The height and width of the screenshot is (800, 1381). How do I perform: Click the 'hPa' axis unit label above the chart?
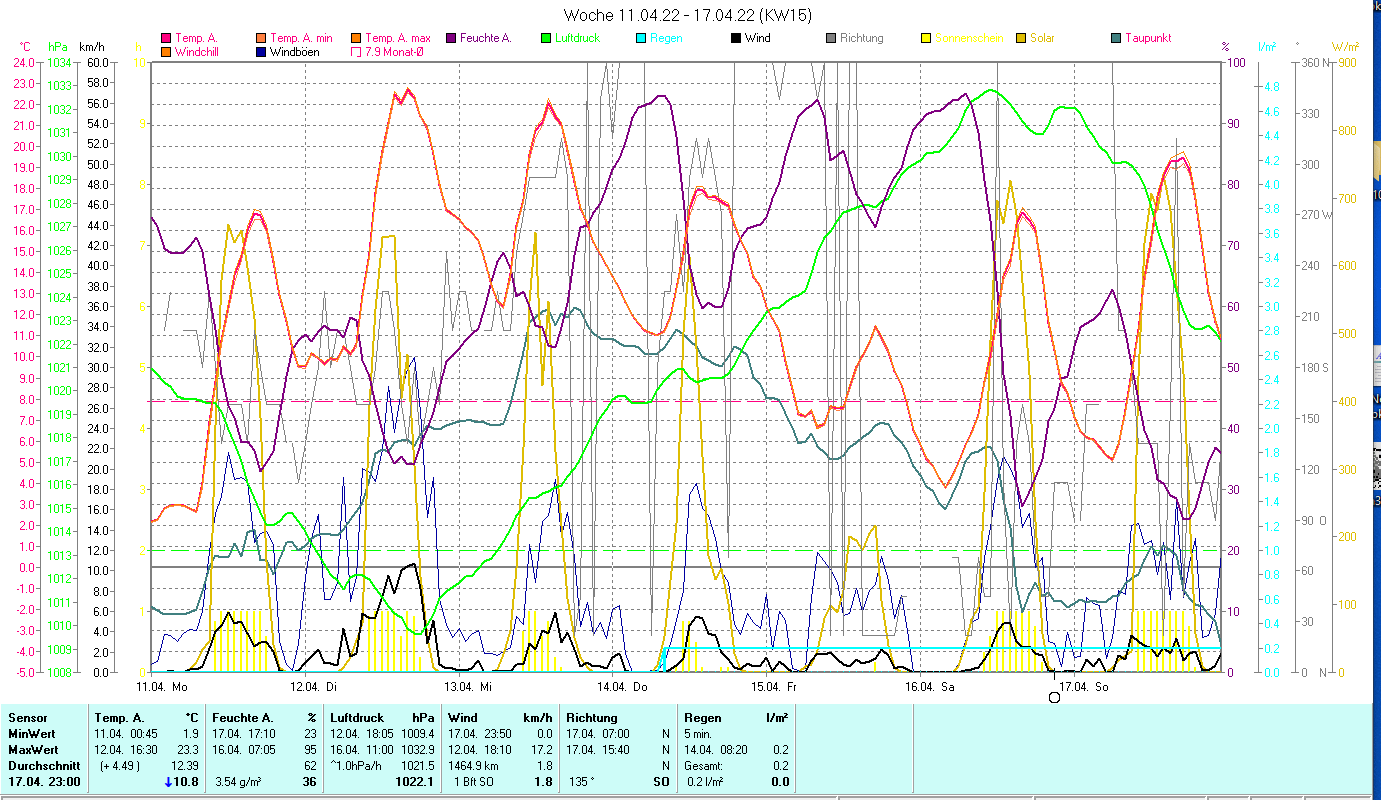[58, 46]
